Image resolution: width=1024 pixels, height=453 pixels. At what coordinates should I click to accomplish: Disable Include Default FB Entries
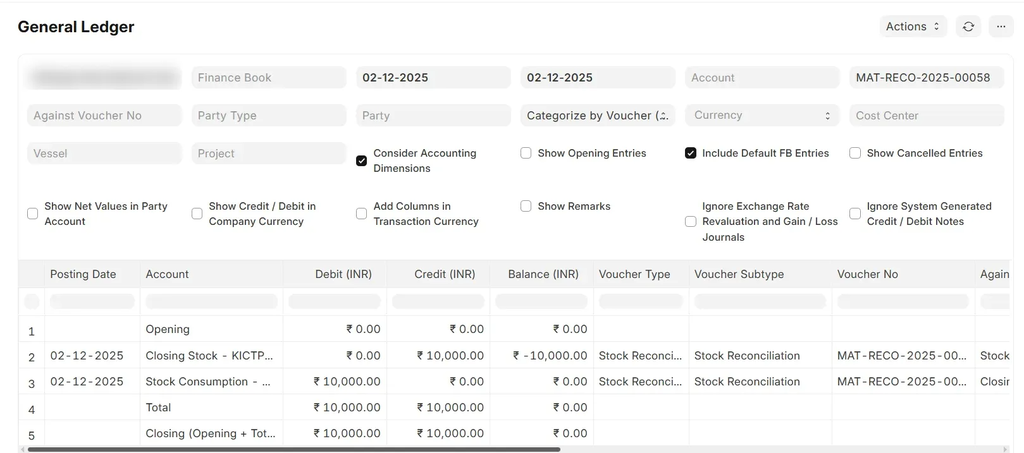point(690,154)
